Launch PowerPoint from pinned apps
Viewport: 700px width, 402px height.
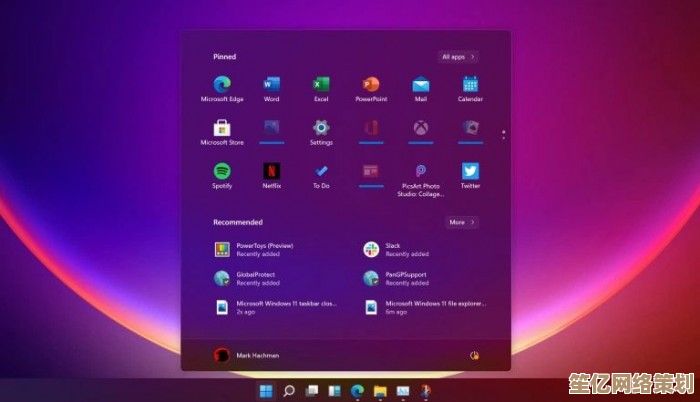click(371, 89)
